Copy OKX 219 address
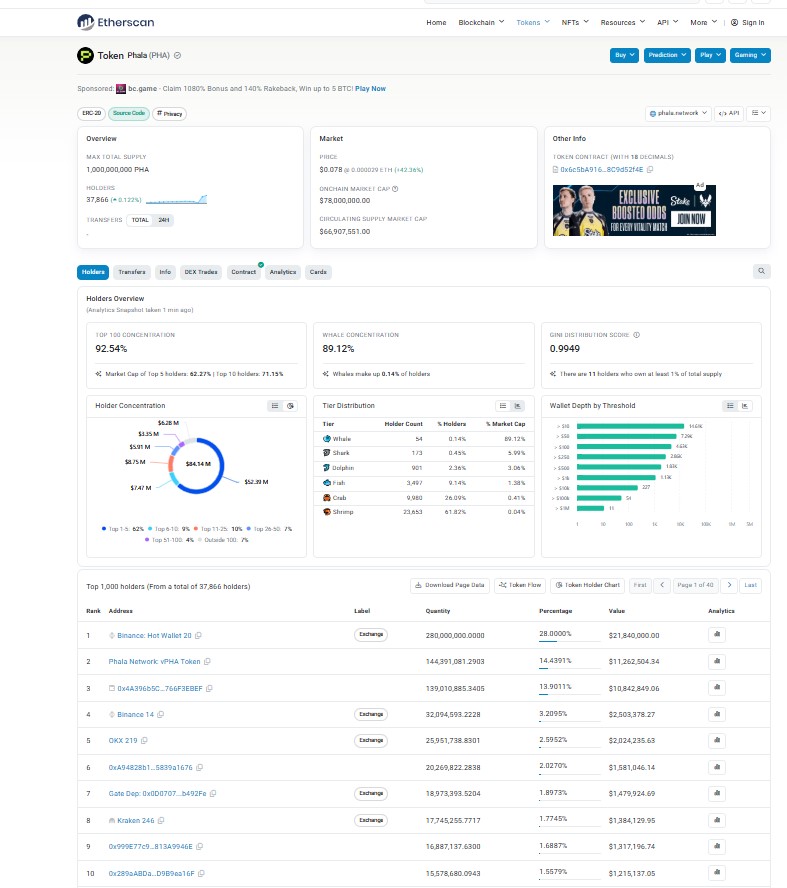The width and height of the screenshot is (787, 888). [144, 741]
